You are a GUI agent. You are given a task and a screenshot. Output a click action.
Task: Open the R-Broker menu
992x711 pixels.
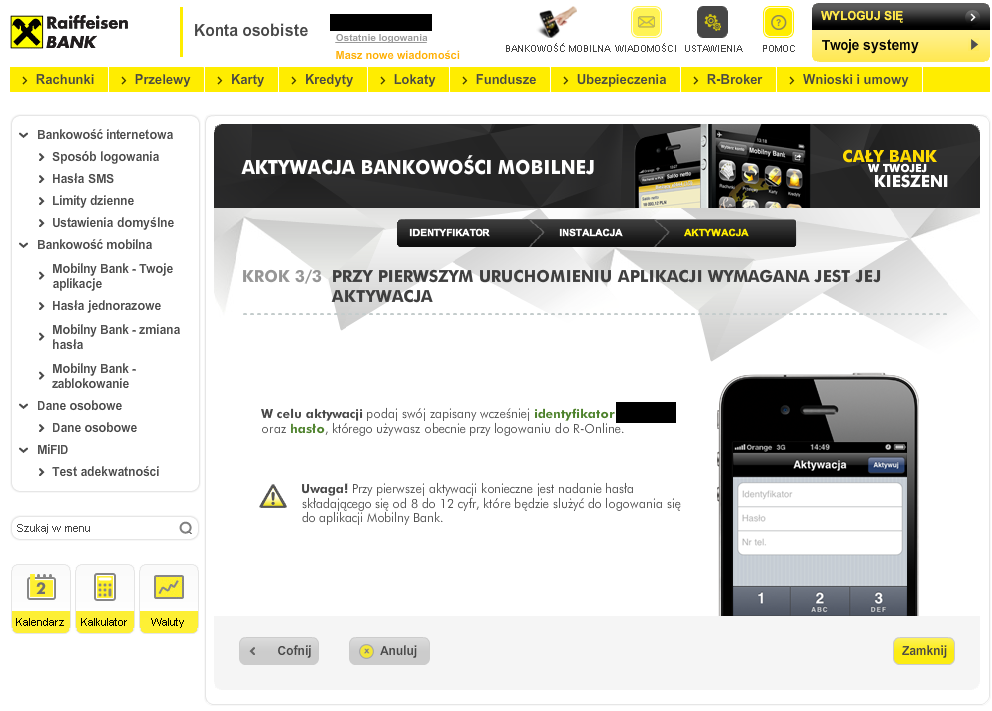(728, 80)
